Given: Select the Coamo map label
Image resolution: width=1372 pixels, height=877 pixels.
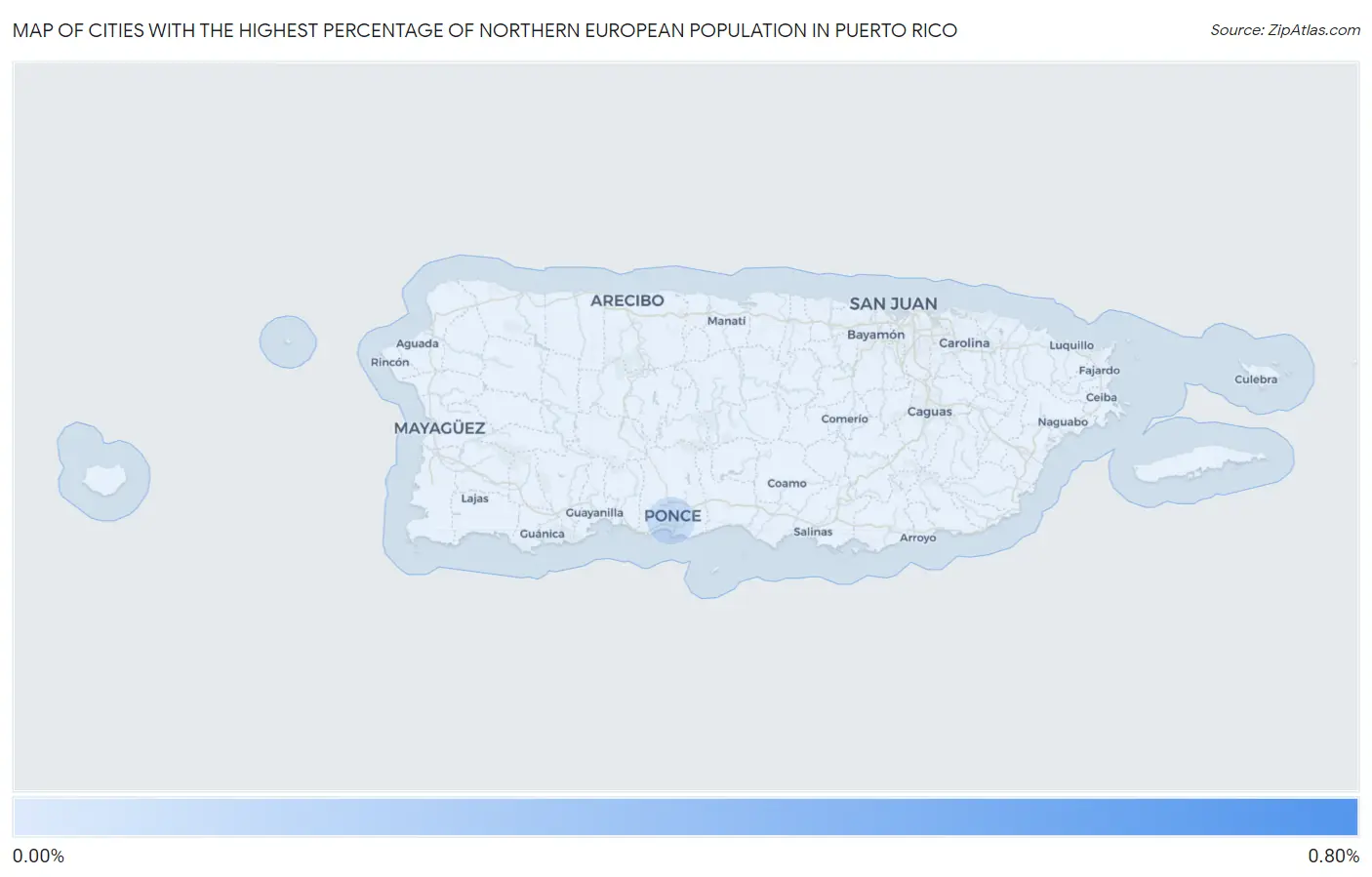Looking at the screenshot, I should click(x=787, y=484).
